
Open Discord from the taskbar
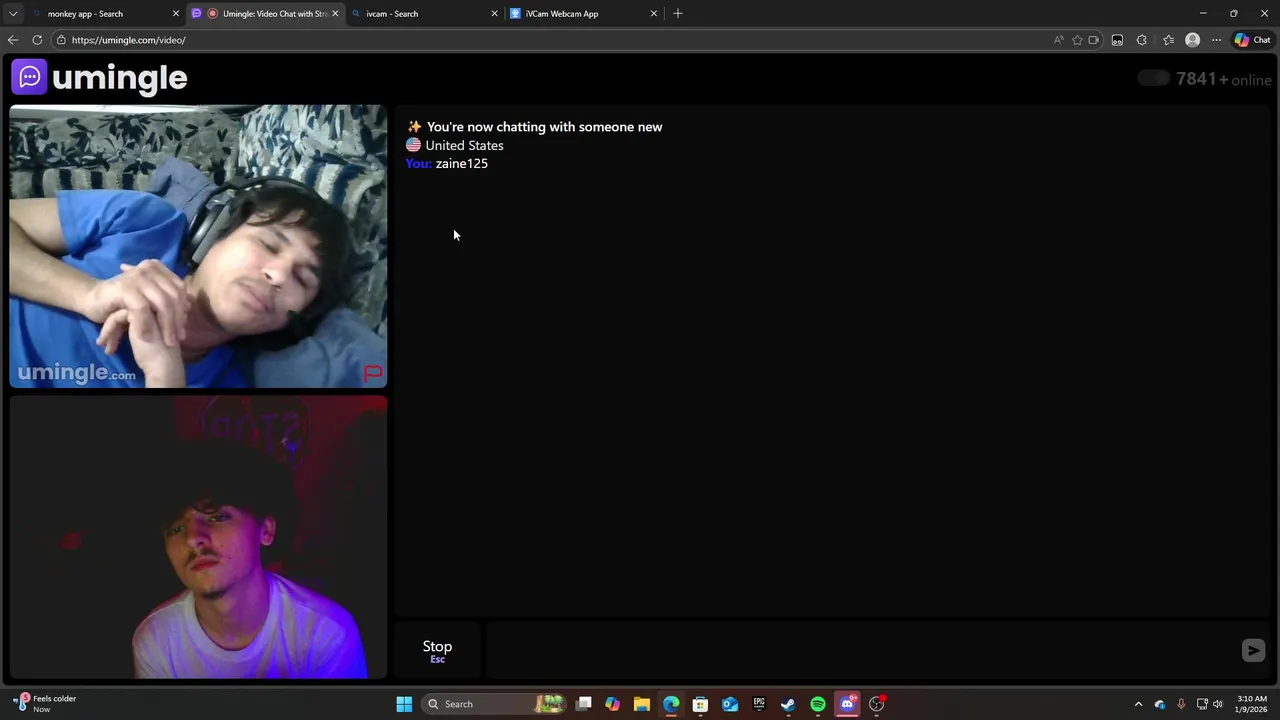(848, 704)
